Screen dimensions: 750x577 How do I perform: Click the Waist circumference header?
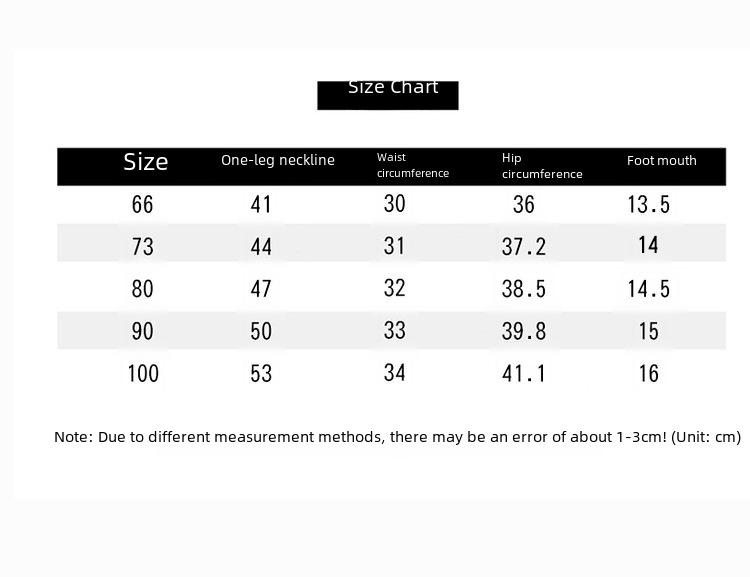[413, 165]
